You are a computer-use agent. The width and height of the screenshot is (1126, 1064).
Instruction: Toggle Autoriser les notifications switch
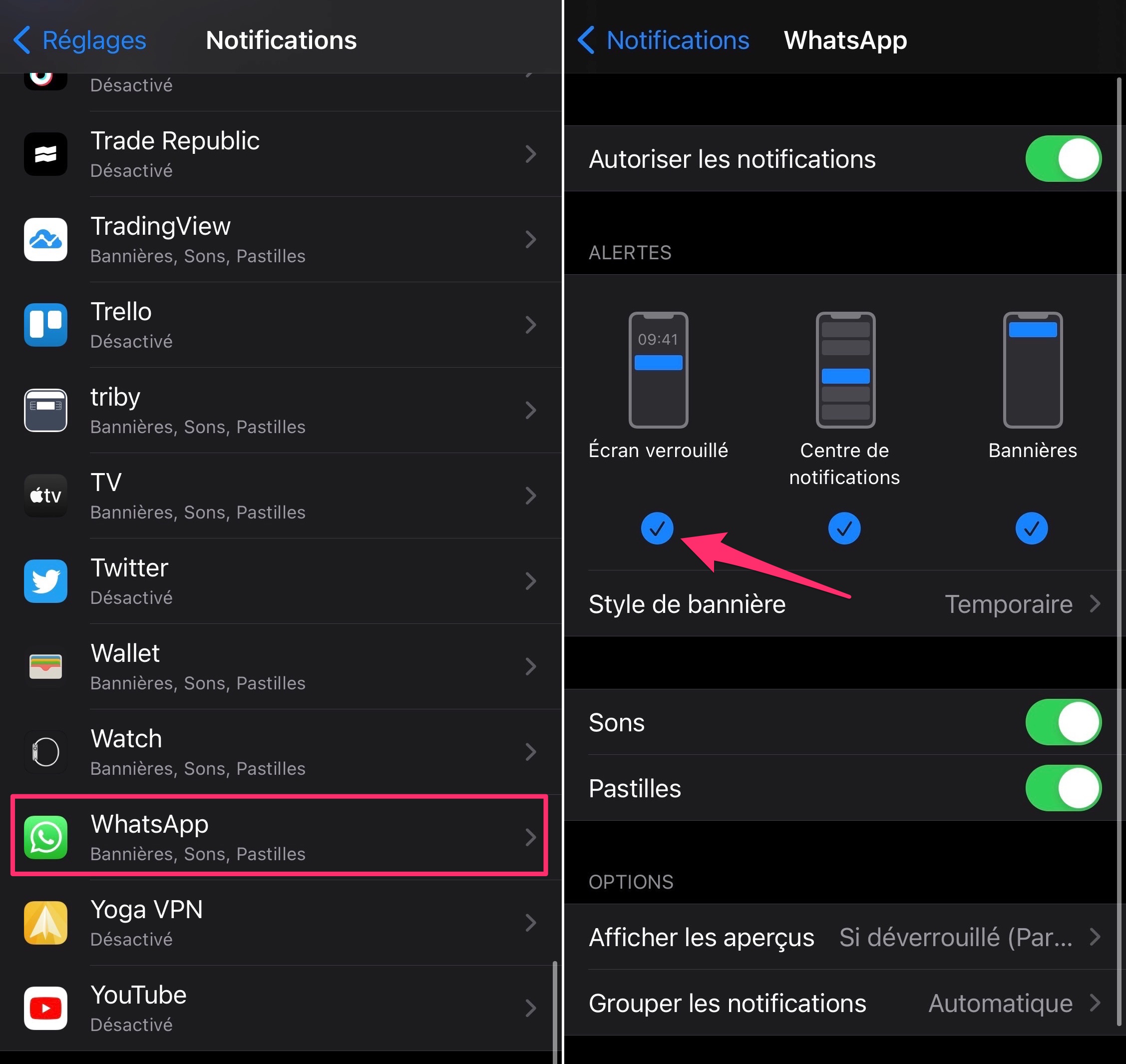(1063, 159)
